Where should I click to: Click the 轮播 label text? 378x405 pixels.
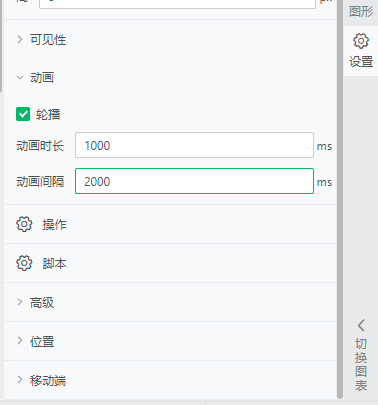click(x=48, y=114)
